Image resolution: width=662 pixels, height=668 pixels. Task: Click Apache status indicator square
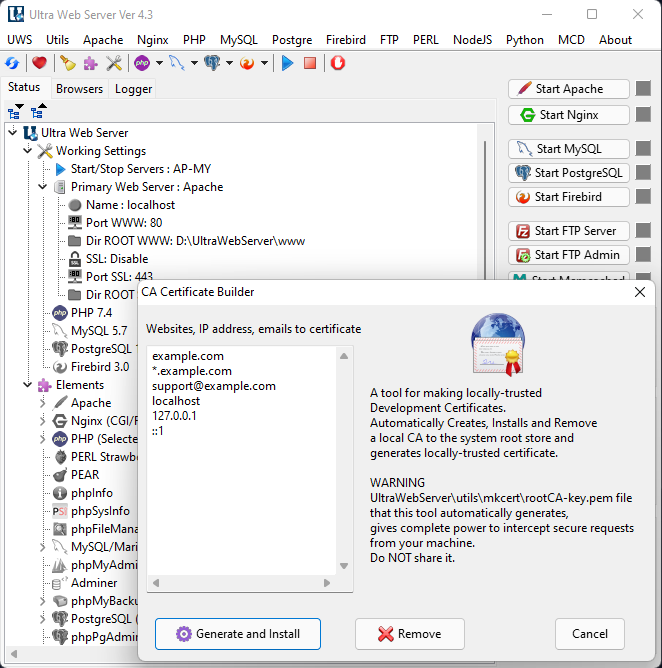[643, 89]
